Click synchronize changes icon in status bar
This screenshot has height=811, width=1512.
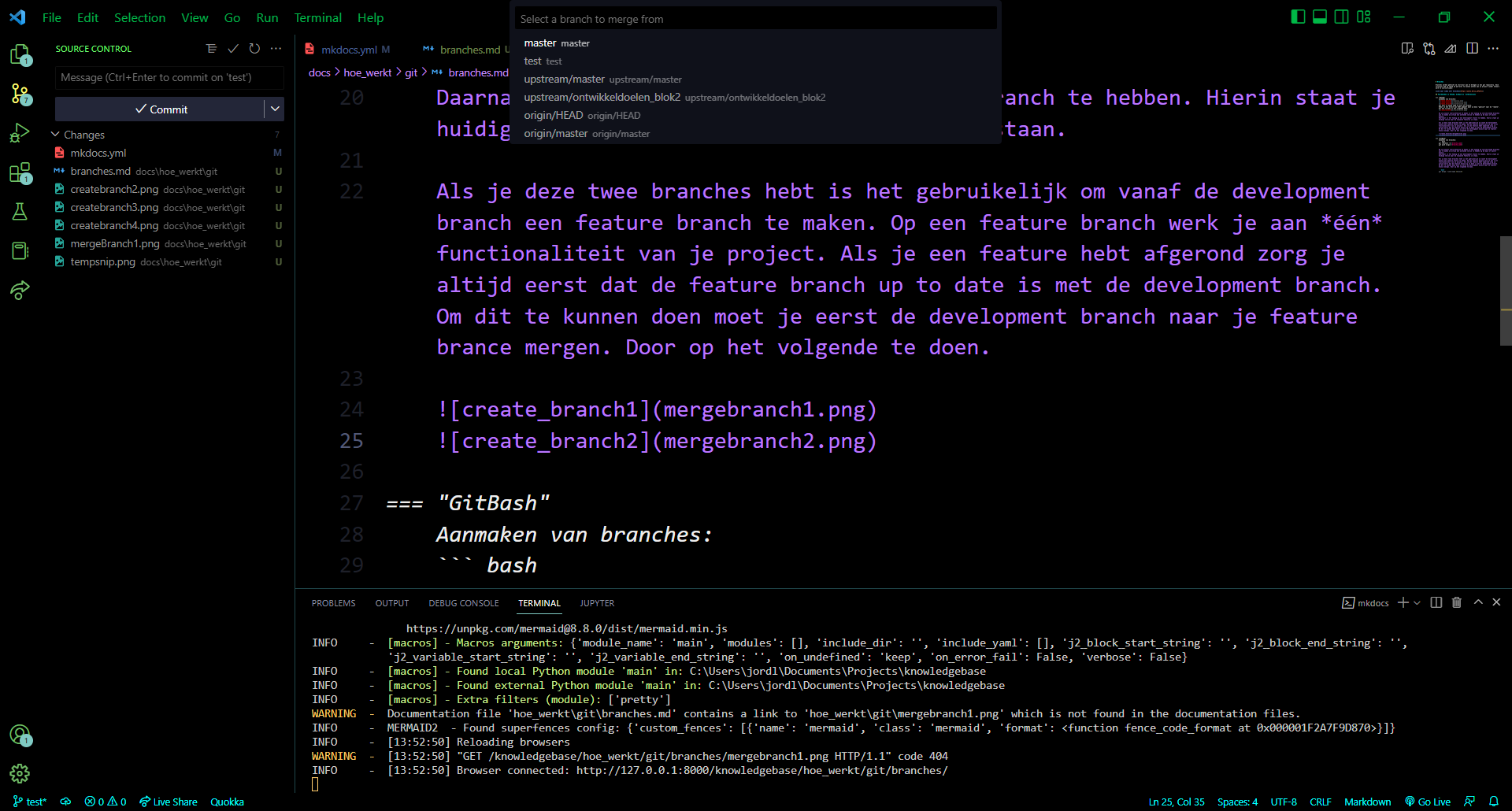pos(66,802)
